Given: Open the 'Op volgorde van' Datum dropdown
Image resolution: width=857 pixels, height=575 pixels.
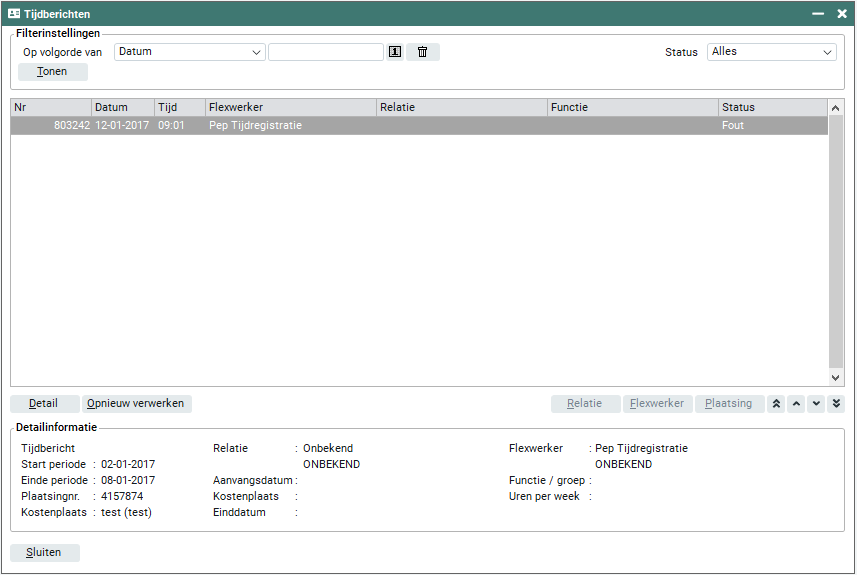Looking at the screenshot, I should [x=190, y=52].
